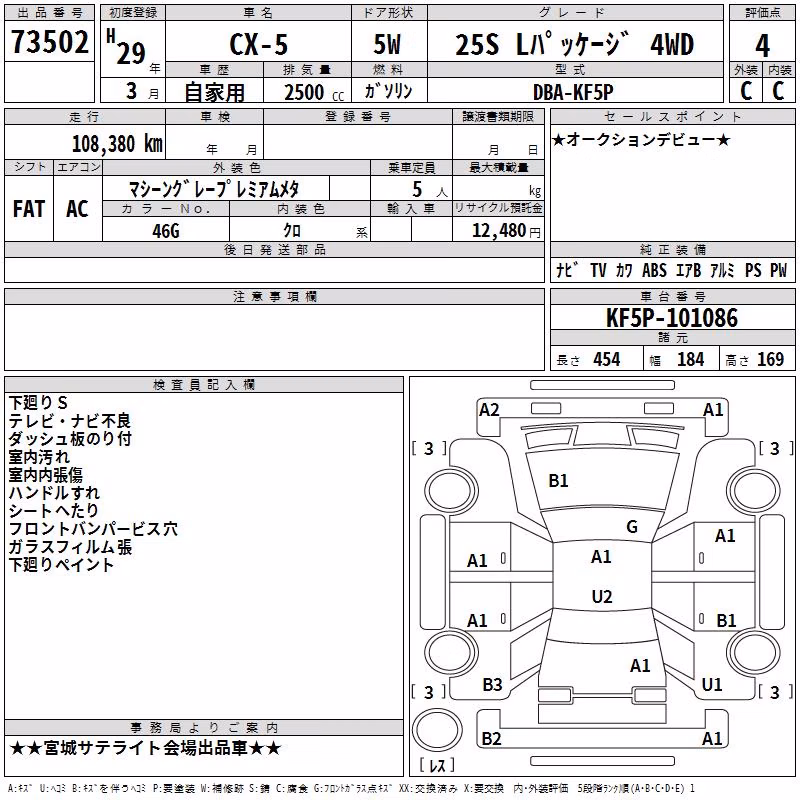Screen dimensions: 800x800
Task: Select inspector note シートへたり
Action: click(x=54, y=510)
